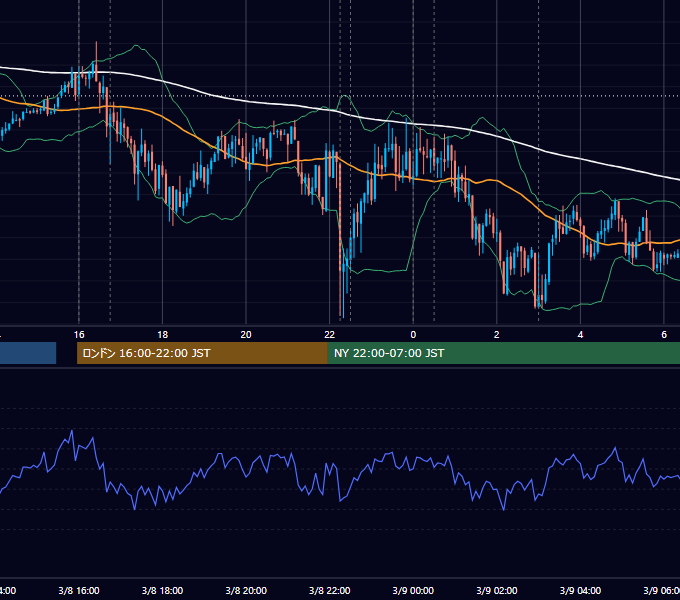The height and width of the screenshot is (600, 680).
Task: Click the 3/8 20:00 date label
Action: (x=246, y=590)
